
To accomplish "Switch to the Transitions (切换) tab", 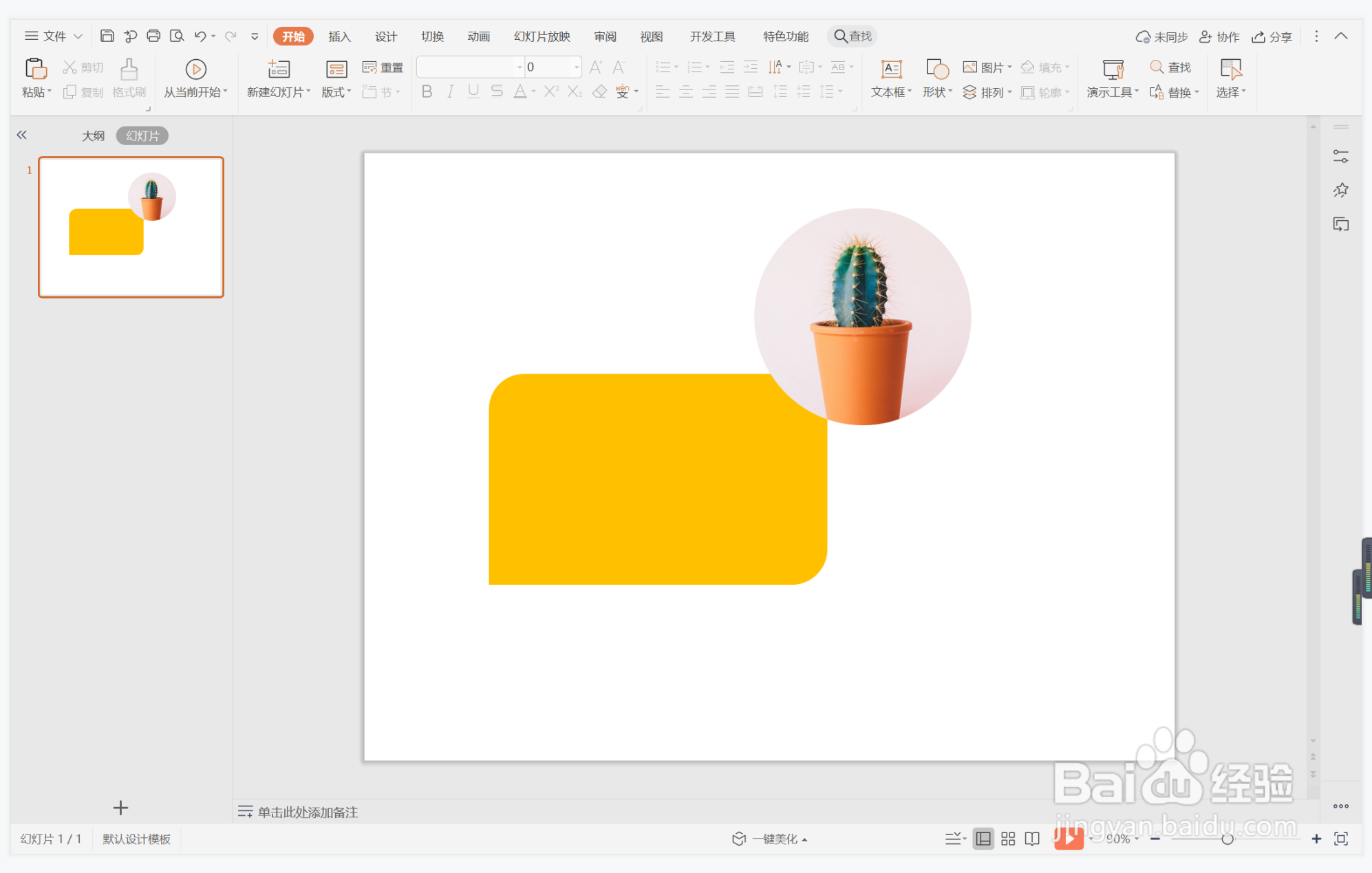I will point(432,36).
